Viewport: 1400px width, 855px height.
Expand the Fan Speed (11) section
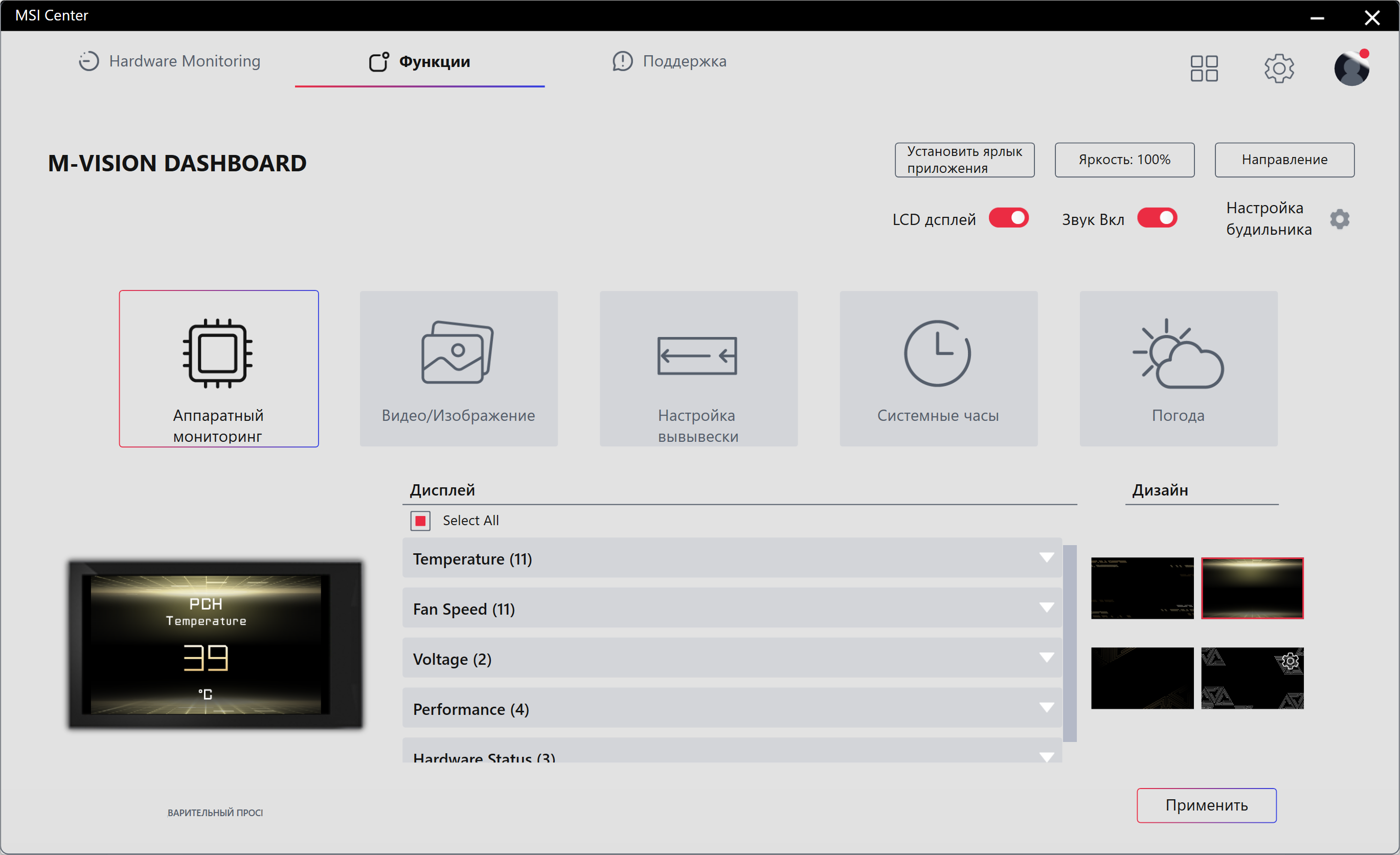[732, 608]
